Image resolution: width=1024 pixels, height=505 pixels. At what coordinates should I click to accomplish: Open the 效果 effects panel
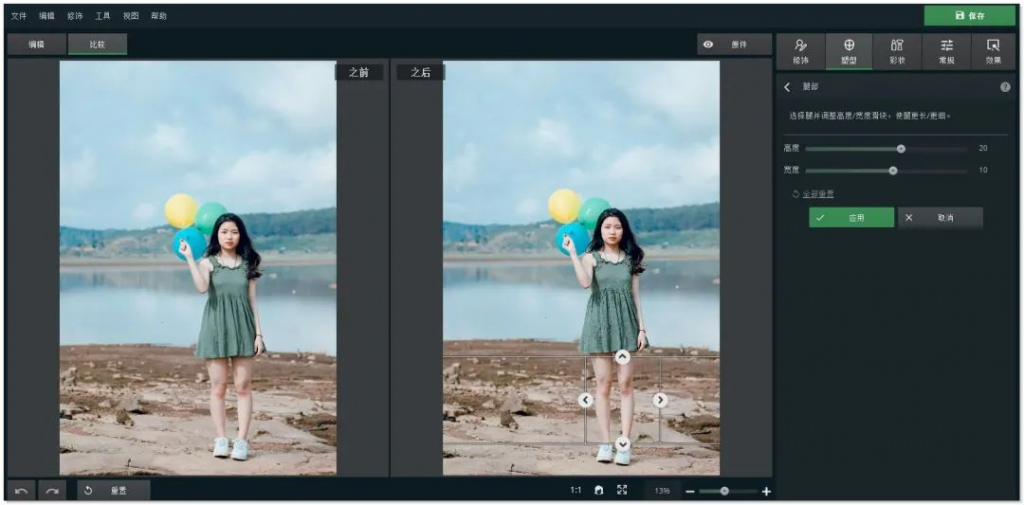tap(993, 50)
